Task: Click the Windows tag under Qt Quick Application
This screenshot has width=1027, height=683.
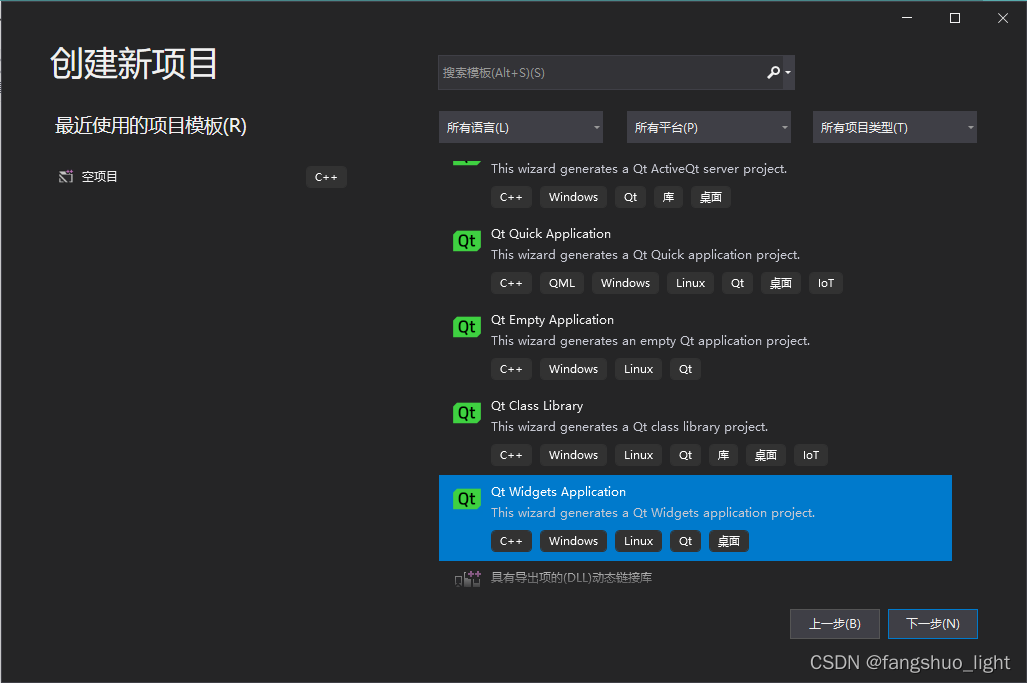Action: (626, 283)
